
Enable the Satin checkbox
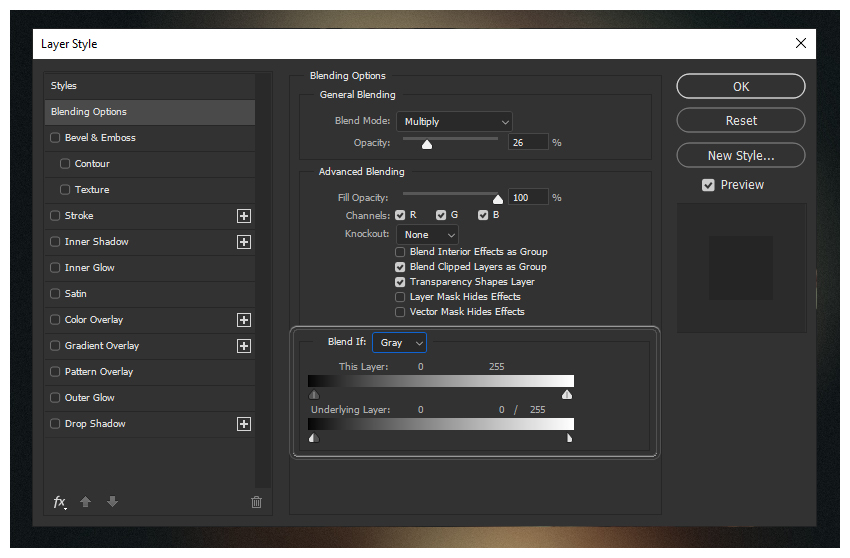(x=55, y=294)
